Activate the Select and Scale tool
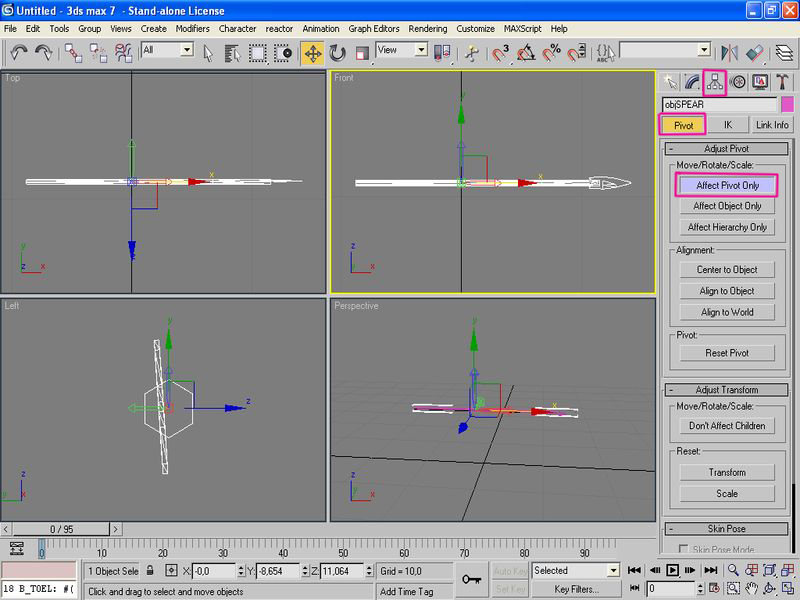 point(362,53)
